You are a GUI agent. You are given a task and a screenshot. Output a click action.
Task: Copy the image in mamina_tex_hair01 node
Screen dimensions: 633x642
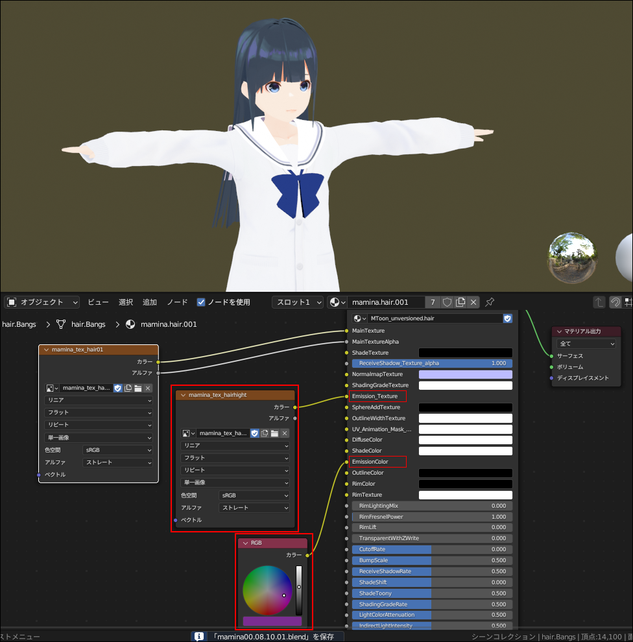(128, 388)
